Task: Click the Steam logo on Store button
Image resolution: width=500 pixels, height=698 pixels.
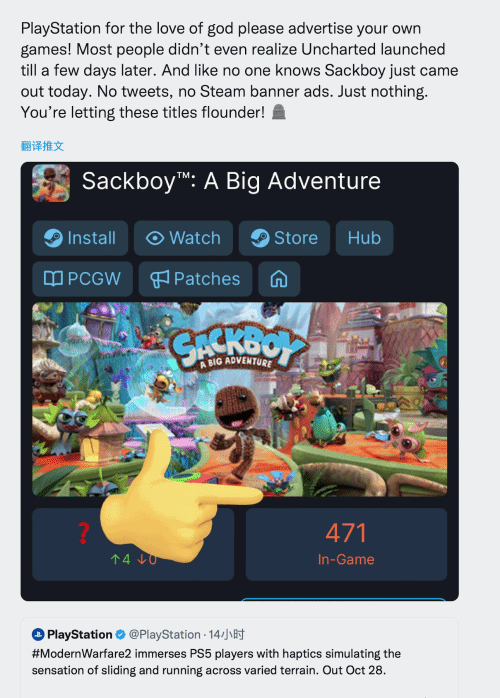Action: point(260,238)
